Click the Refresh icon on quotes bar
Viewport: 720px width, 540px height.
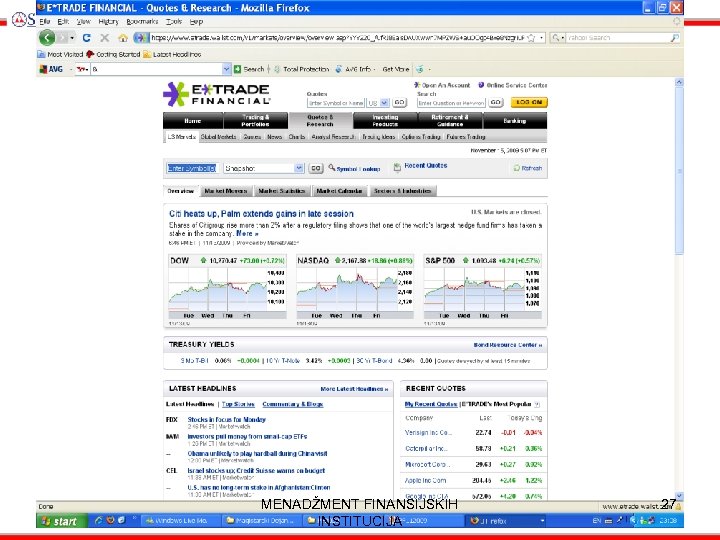pos(517,168)
